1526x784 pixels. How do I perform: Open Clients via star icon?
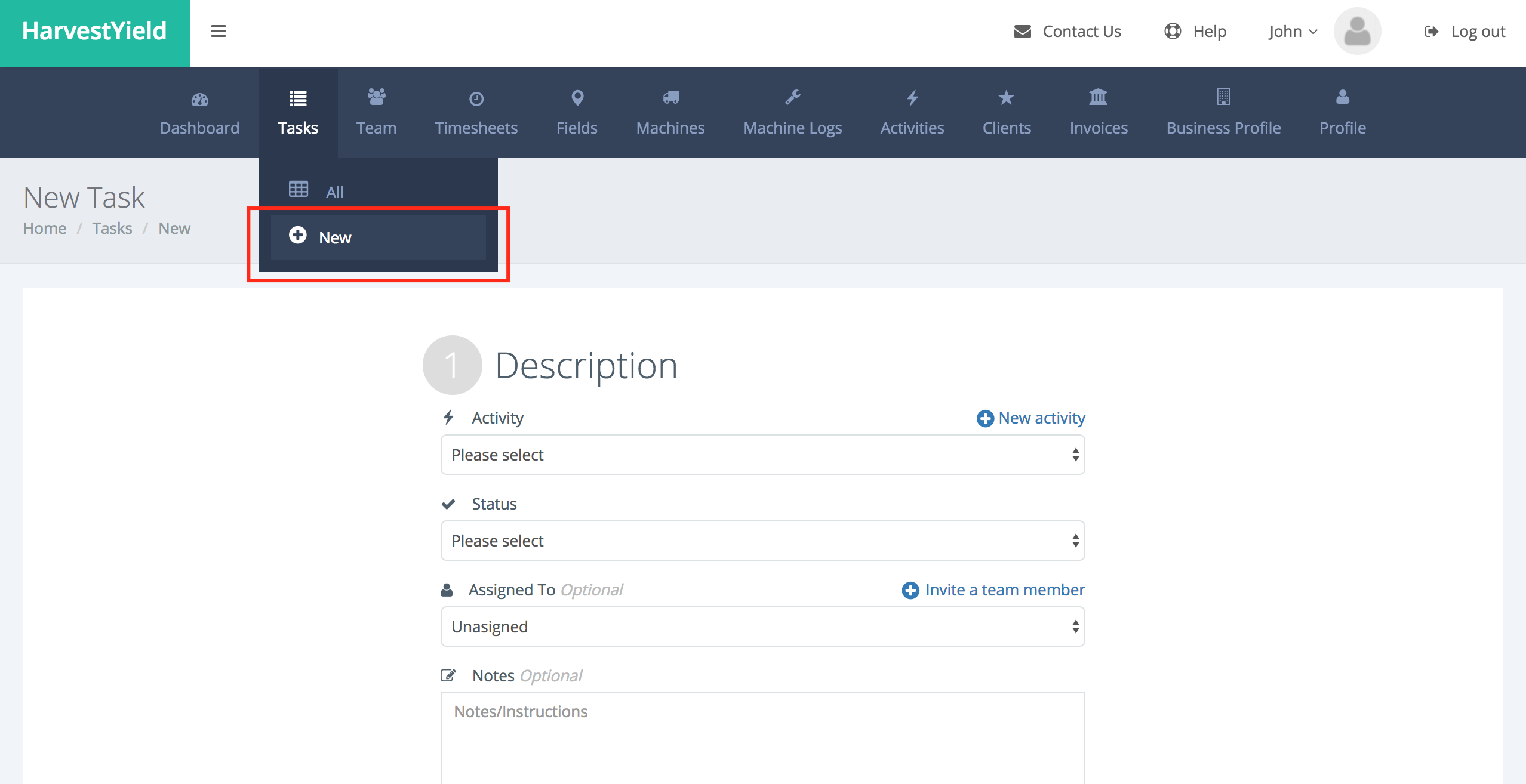(1006, 98)
